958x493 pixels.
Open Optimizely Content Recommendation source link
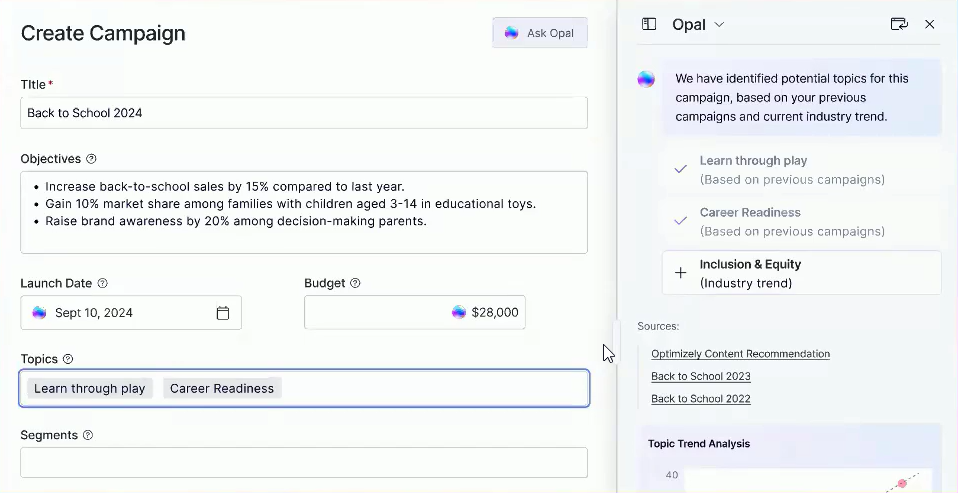(x=740, y=354)
